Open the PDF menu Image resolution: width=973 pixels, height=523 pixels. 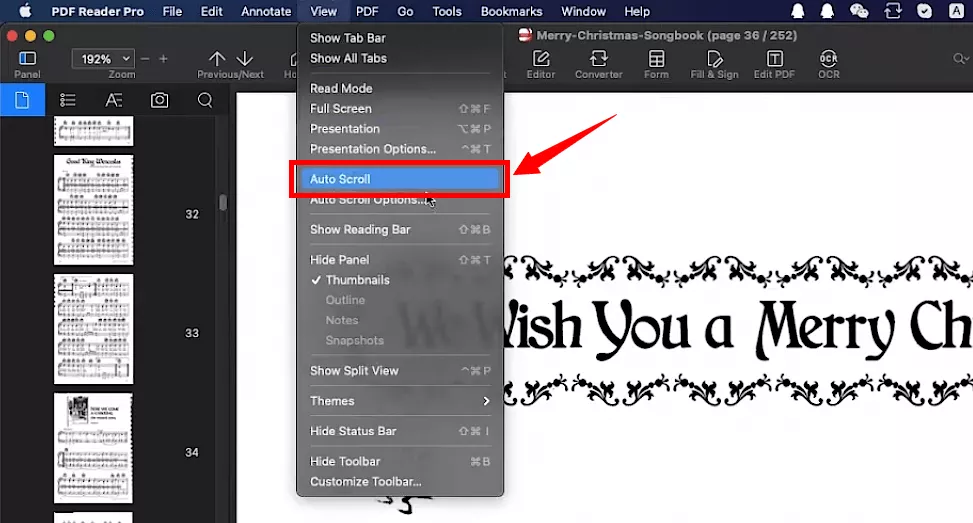click(x=367, y=11)
